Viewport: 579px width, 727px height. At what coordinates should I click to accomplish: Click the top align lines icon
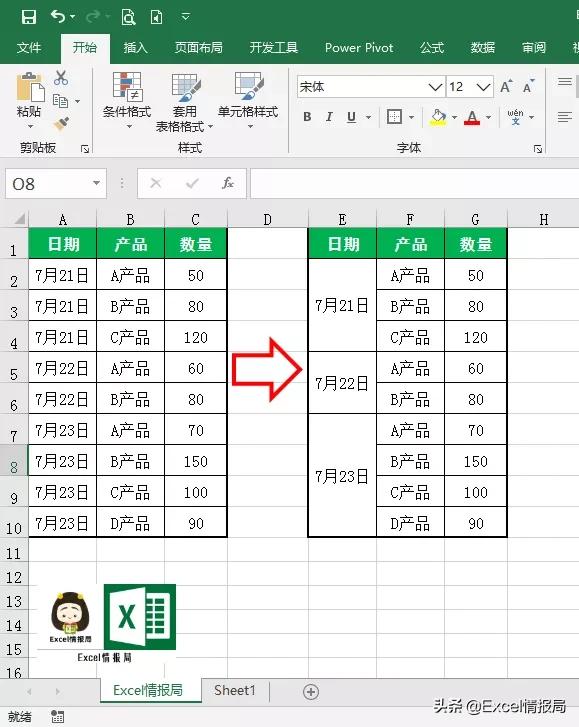tap(565, 82)
